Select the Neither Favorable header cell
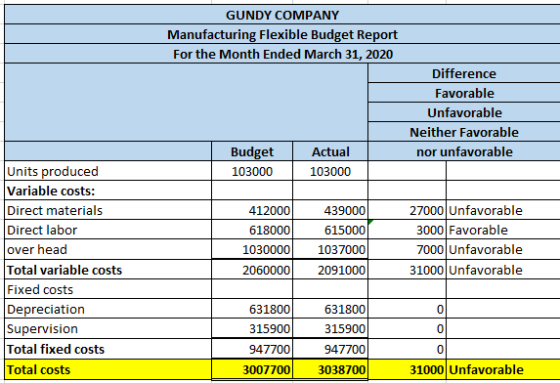560x383 pixels. point(464,133)
